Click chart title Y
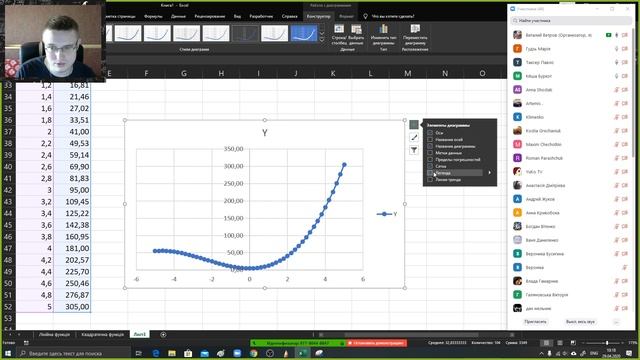640x360 pixels. [x=264, y=133]
